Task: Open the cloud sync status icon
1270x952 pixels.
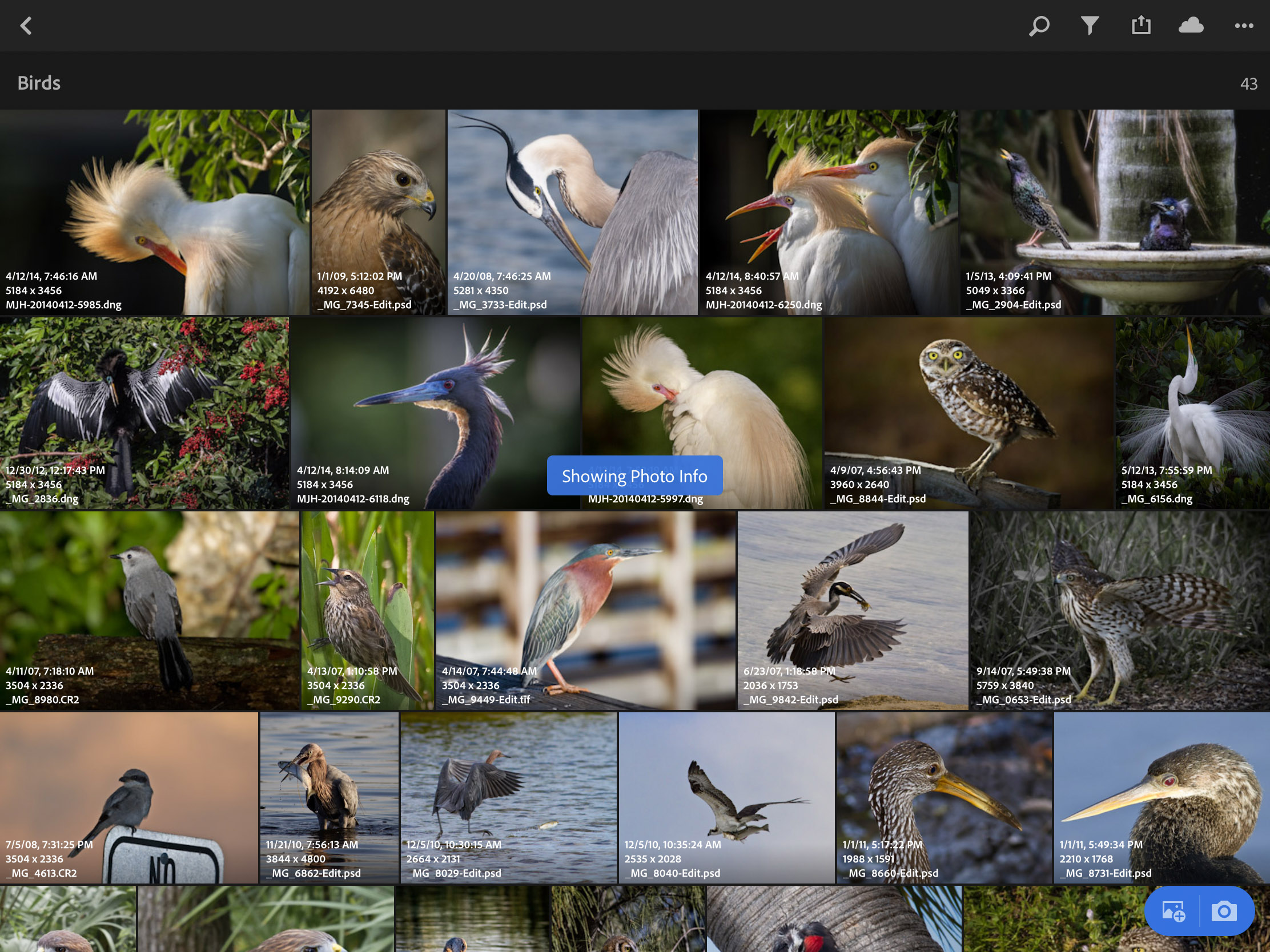Action: (1191, 26)
